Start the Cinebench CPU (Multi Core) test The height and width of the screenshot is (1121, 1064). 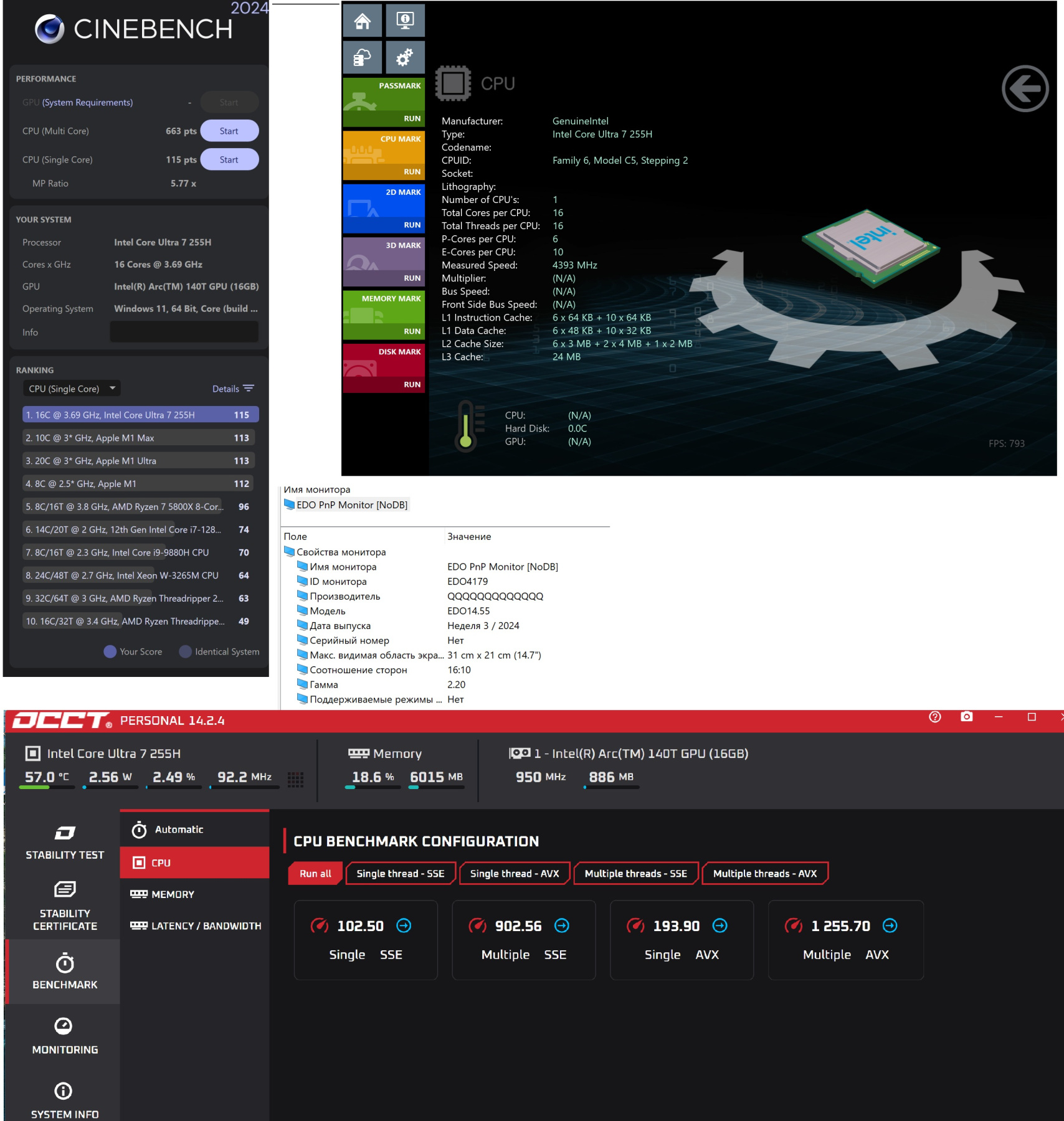[229, 131]
